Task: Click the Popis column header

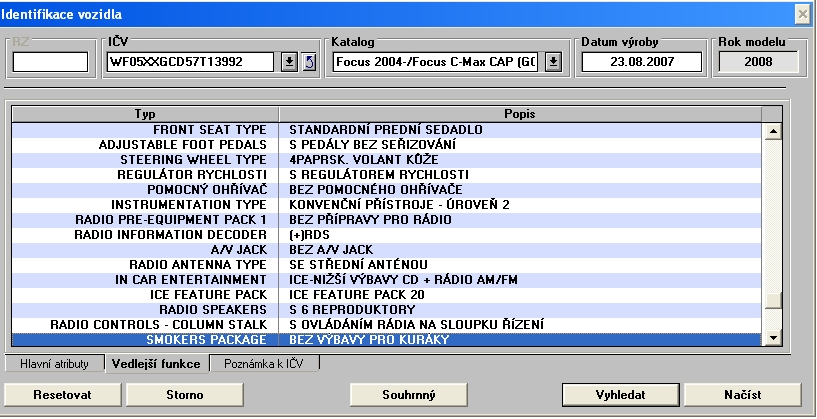Action: [519, 114]
